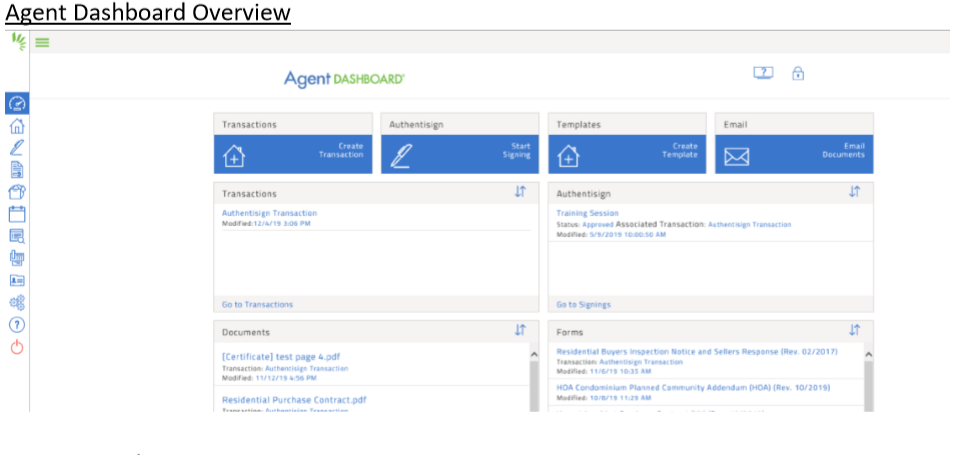Open Training Session's Associated Transaction link
The width and height of the screenshot is (961, 455).
click(x=750, y=225)
